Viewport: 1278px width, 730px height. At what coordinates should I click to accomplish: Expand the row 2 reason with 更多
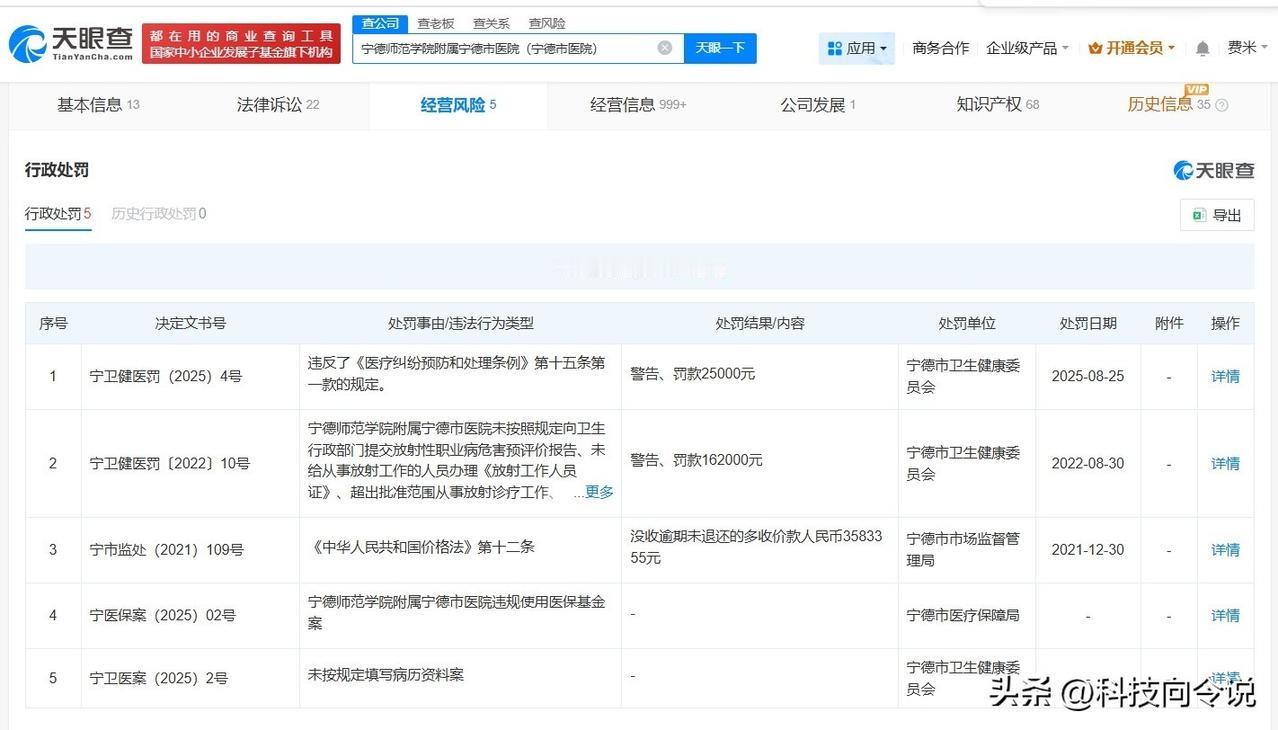click(599, 492)
